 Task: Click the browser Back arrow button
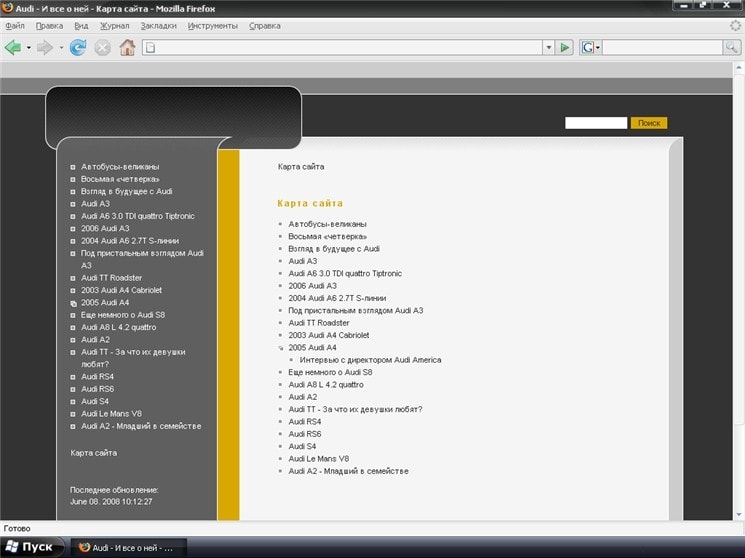pos(13,47)
